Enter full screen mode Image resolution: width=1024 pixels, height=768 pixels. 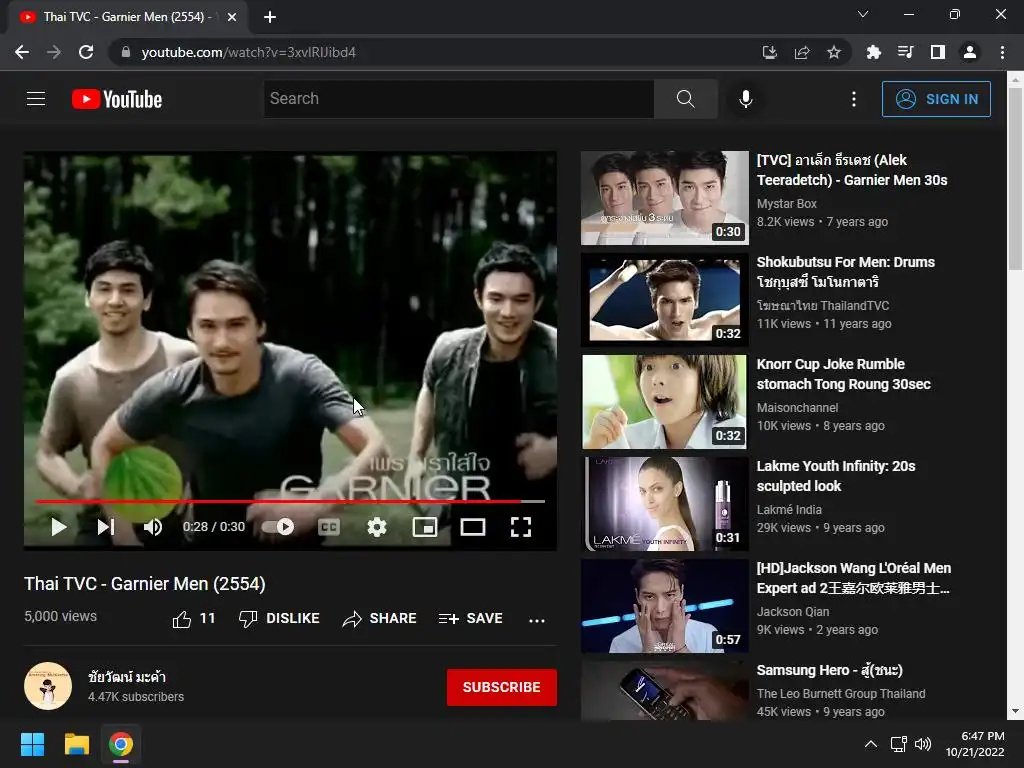520,527
